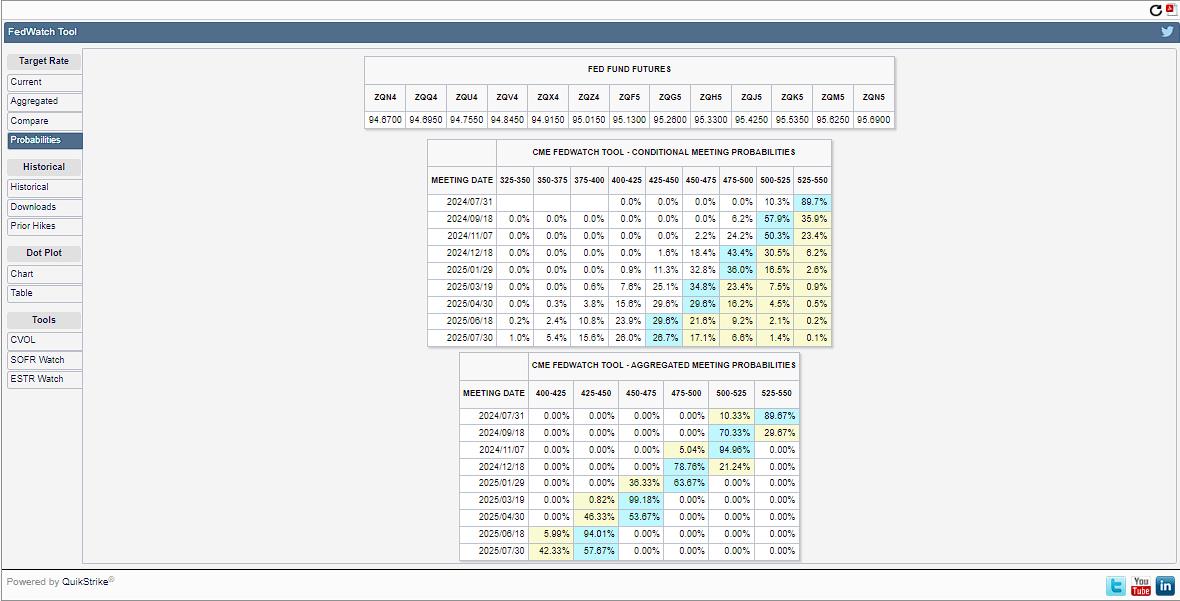The width and height of the screenshot is (1180, 601).
Task: Select the 46.33% aggregated cell
Action: point(596,517)
